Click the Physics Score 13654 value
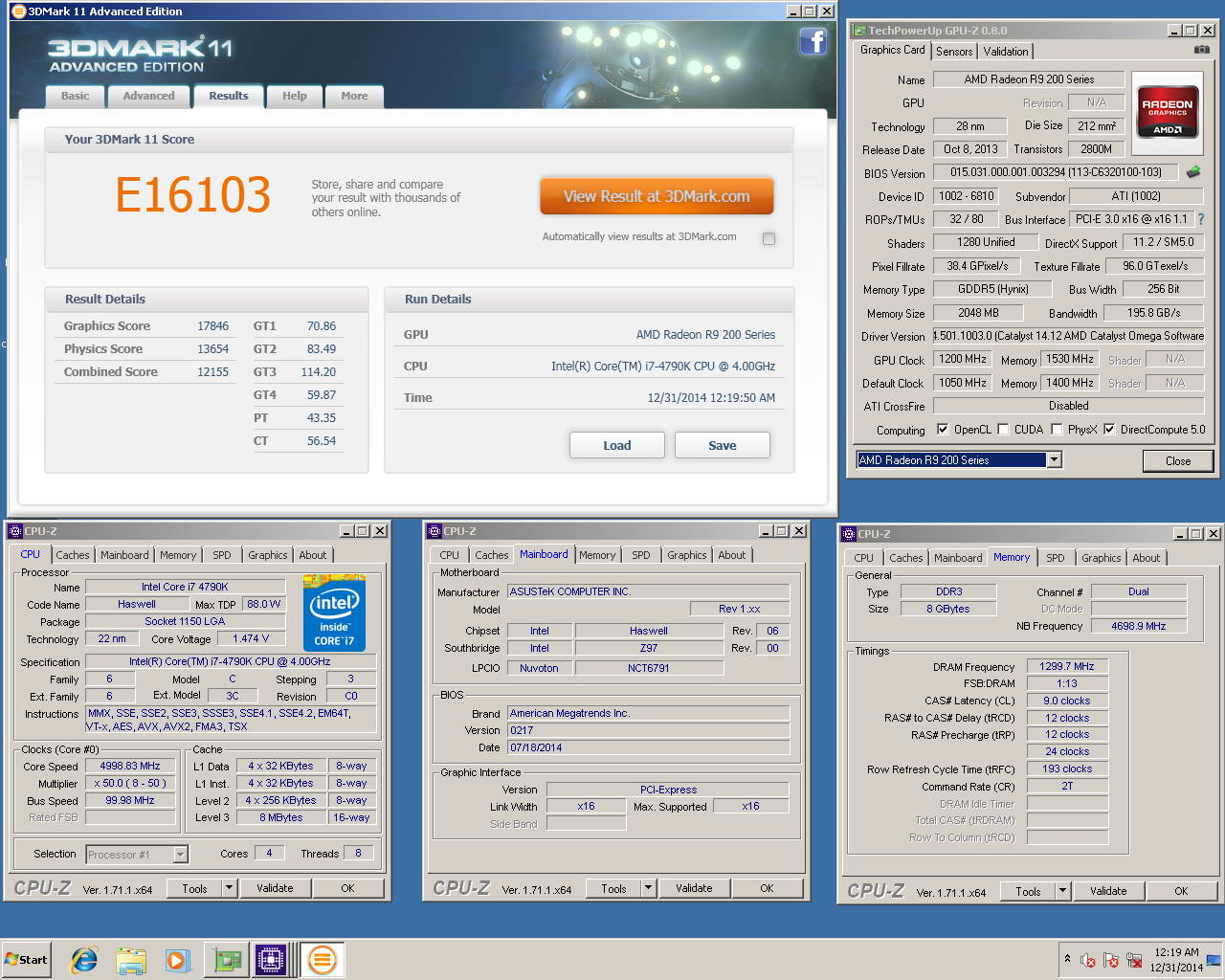Screen dimensions: 1225x980 point(212,349)
